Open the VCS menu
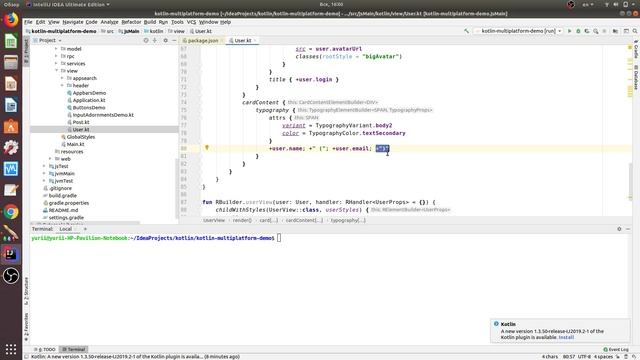Image resolution: width=640 pixels, height=360 pixels. coord(191,22)
